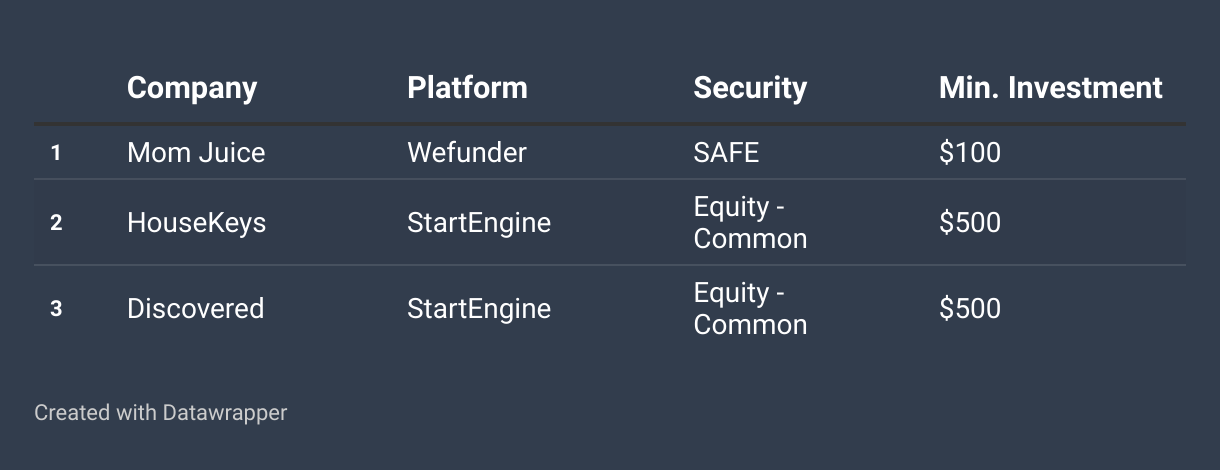The image size is (1220, 470).
Task: Click the $100 minimum investment cell
Action: (970, 152)
